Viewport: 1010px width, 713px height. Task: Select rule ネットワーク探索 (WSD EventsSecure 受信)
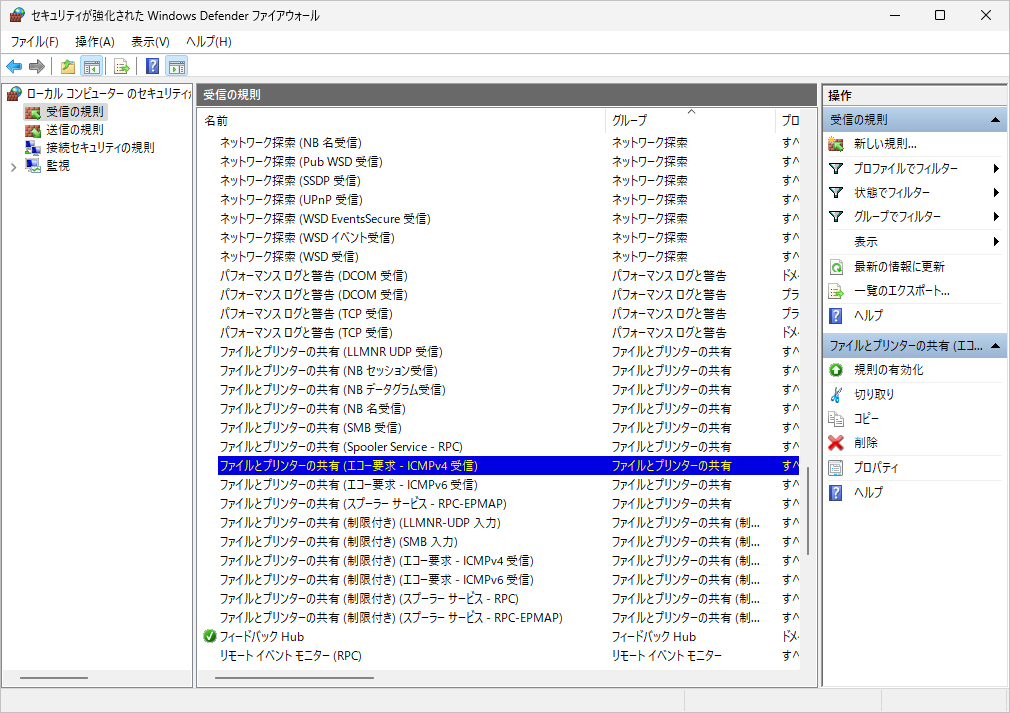(325, 218)
